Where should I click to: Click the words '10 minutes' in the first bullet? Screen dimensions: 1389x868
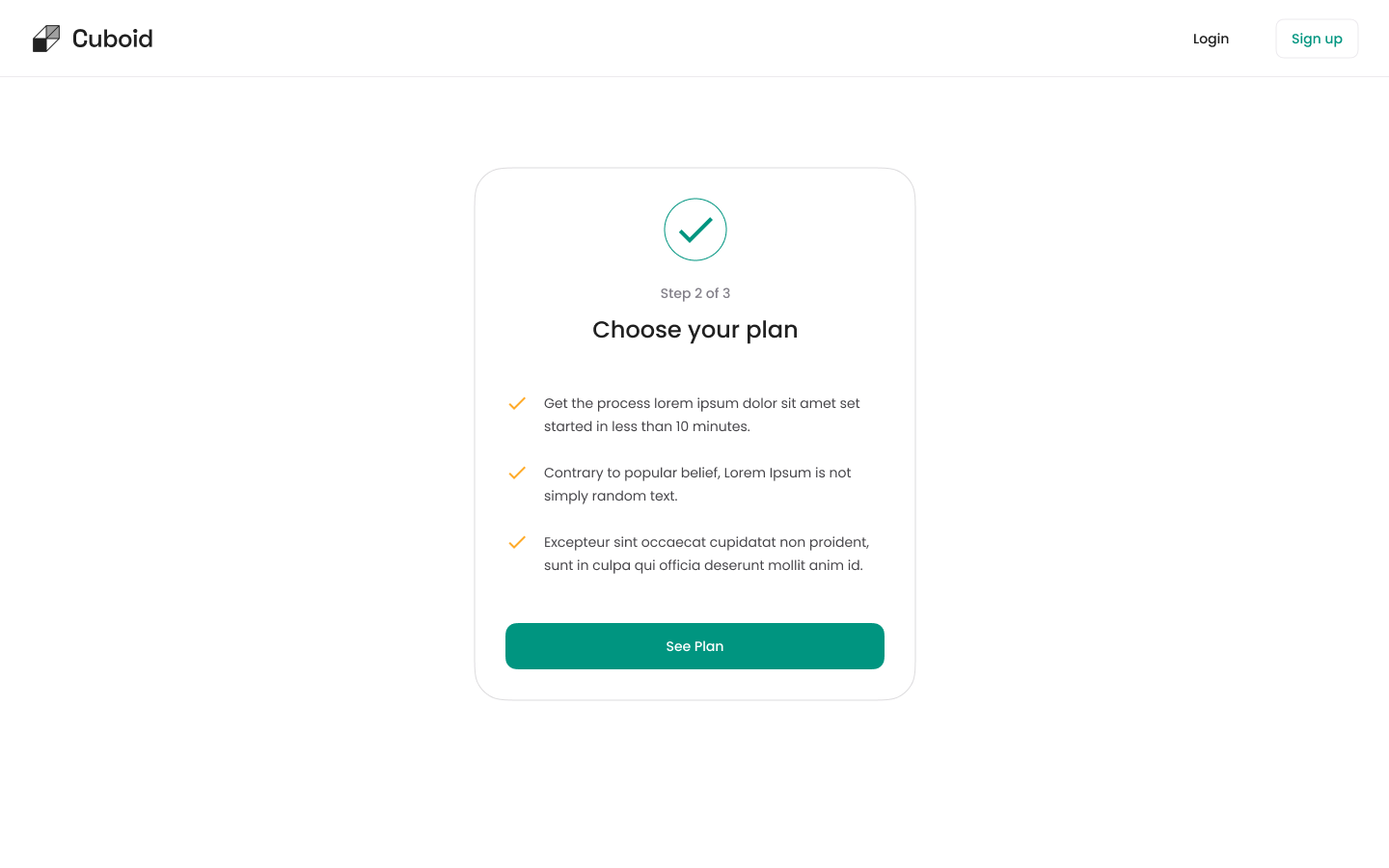711,426
